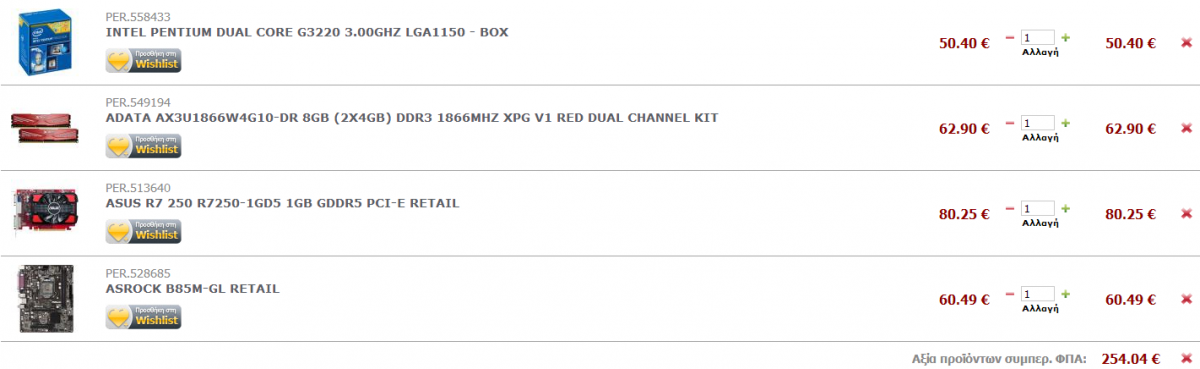The image size is (1200, 369).
Task: Open the ASRock motherboard thumbnail image
Action: click(x=47, y=298)
